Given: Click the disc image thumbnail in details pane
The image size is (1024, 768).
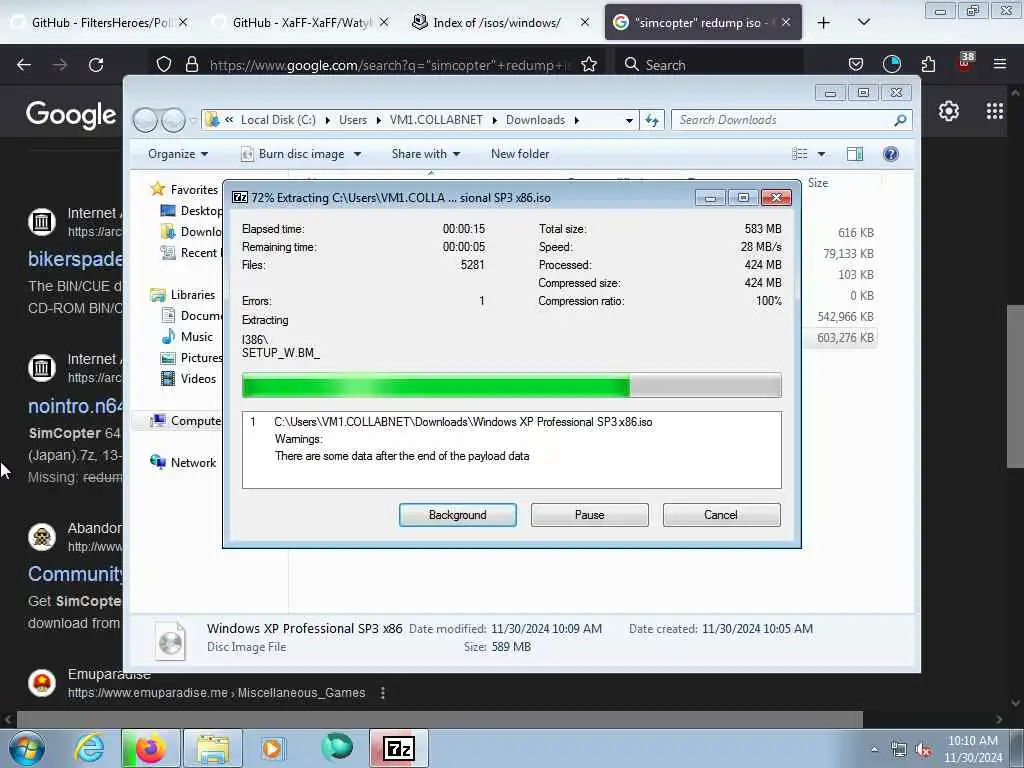Looking at the screenshot, I should coord(171,641).
